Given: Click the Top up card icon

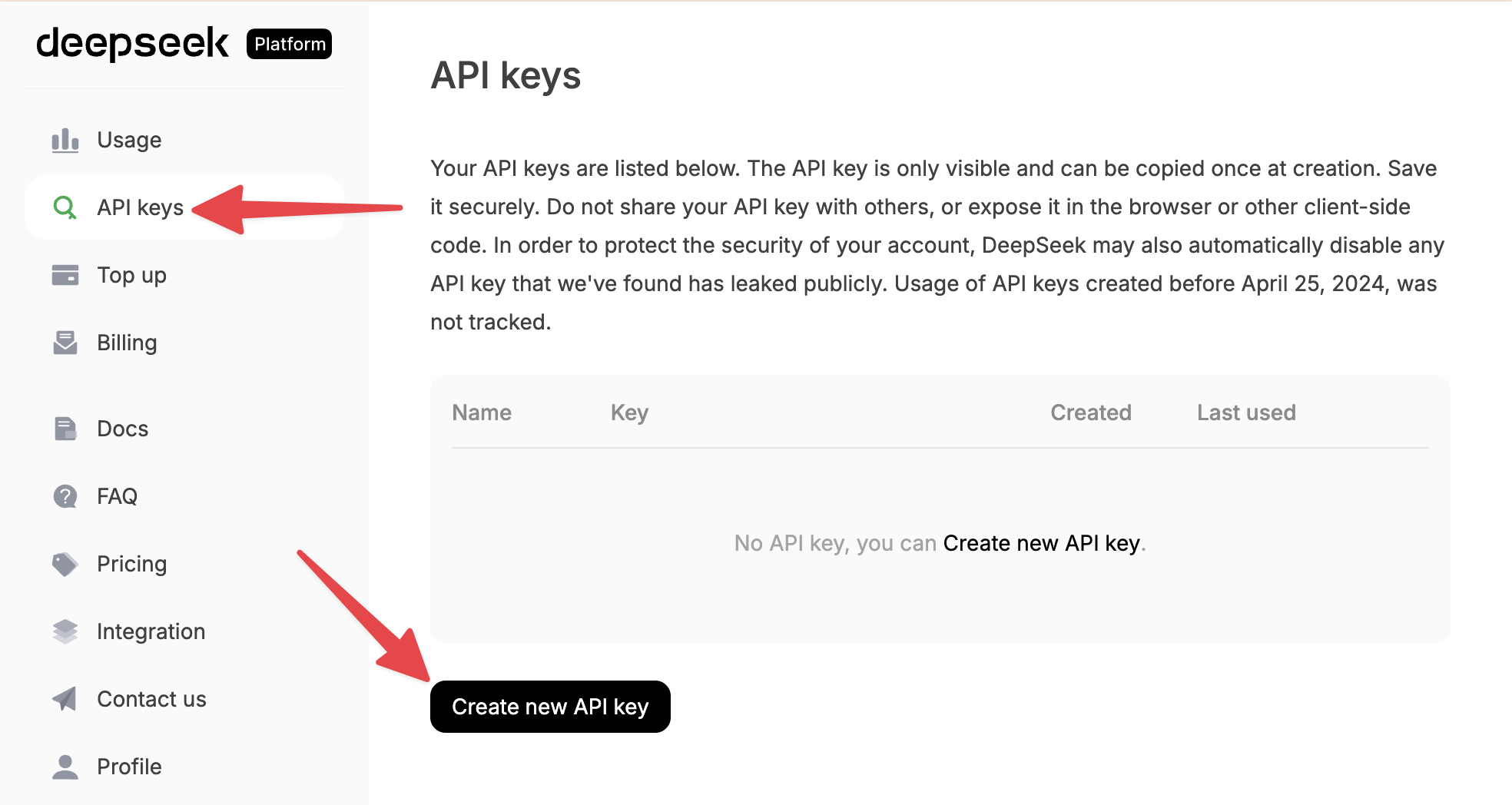Looking at the screenshot, I should click(x=65, y=275).
